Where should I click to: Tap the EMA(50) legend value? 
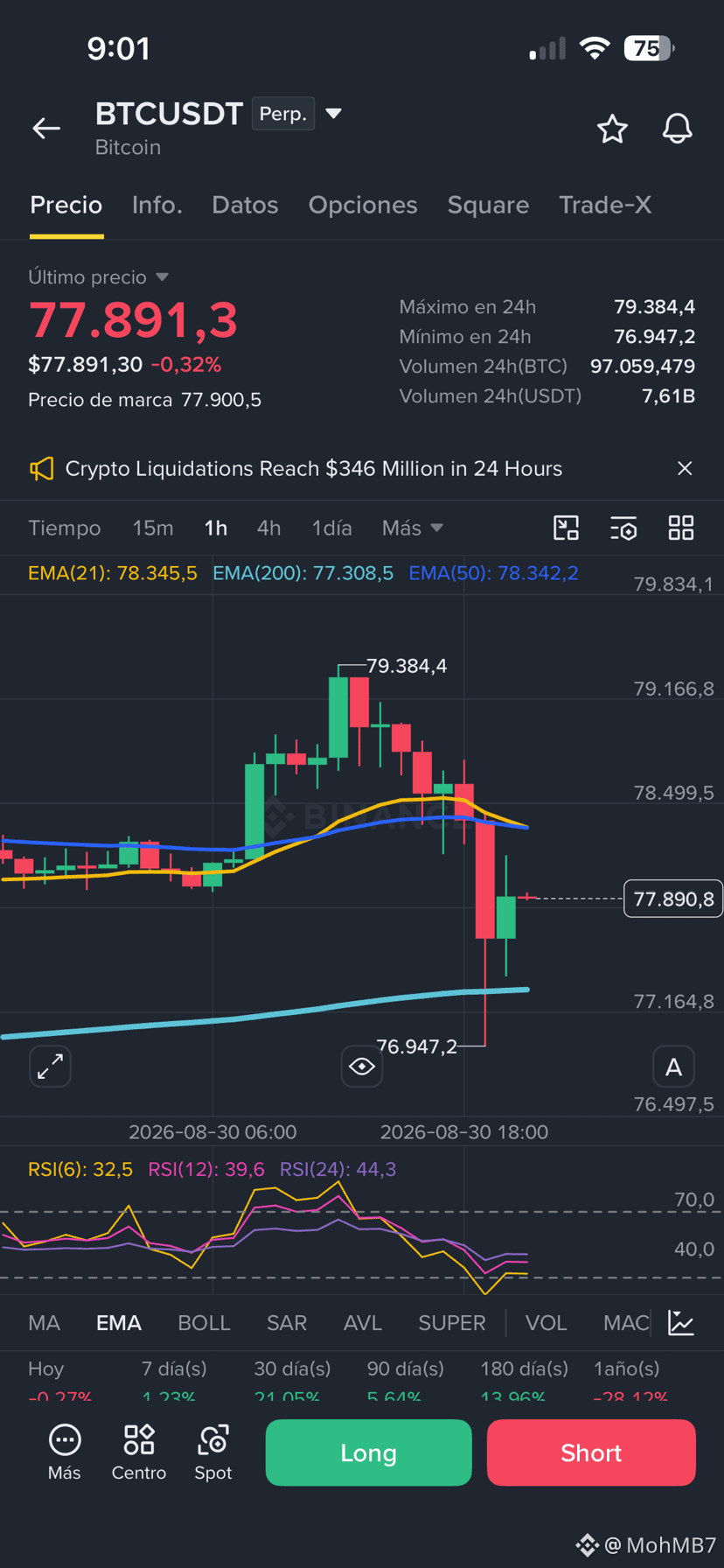point(494,573)
